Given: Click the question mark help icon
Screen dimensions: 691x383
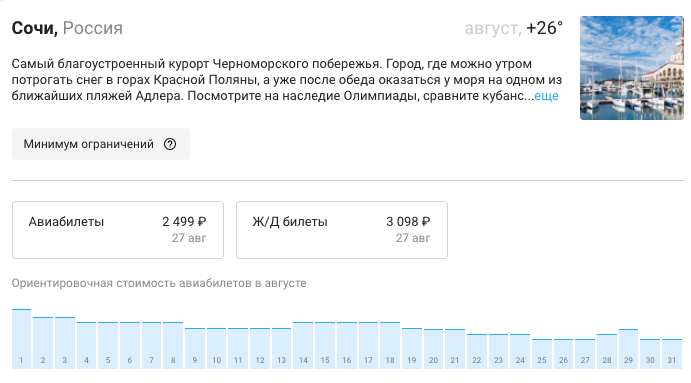Looking at the screenshot, I should click(170, 144).
